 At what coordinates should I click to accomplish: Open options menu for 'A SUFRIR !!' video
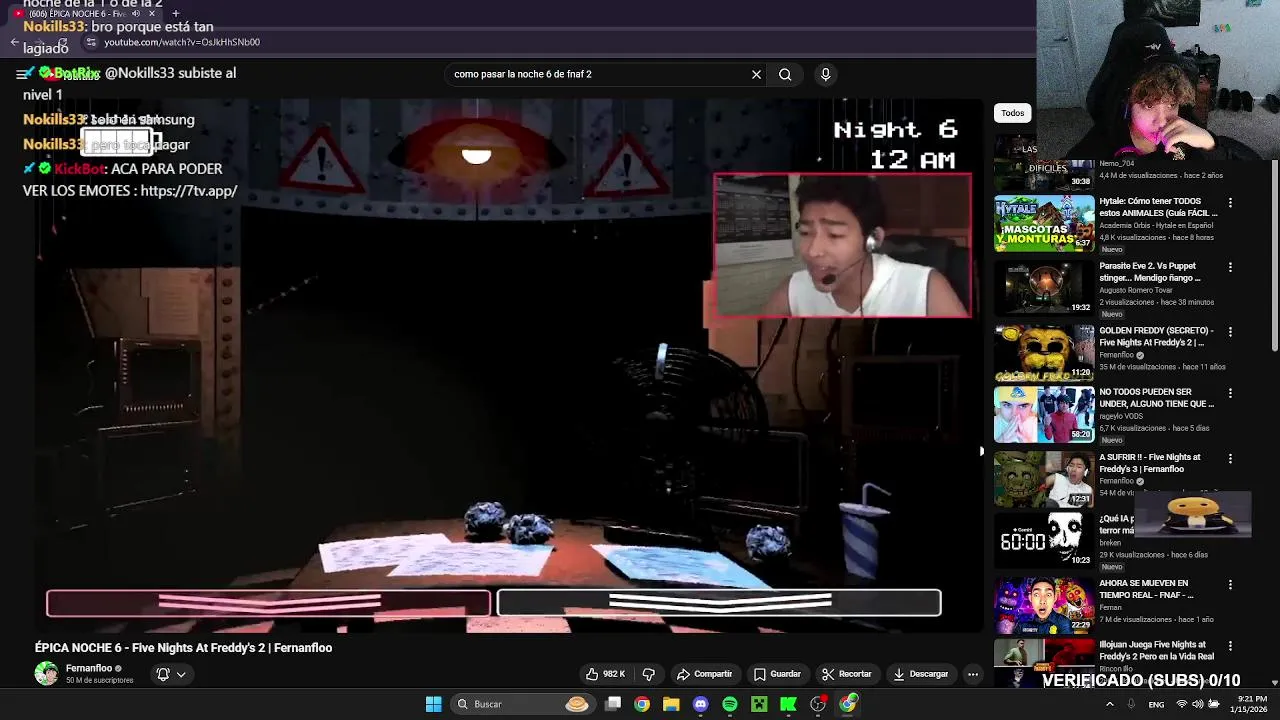click(1230, 458)
